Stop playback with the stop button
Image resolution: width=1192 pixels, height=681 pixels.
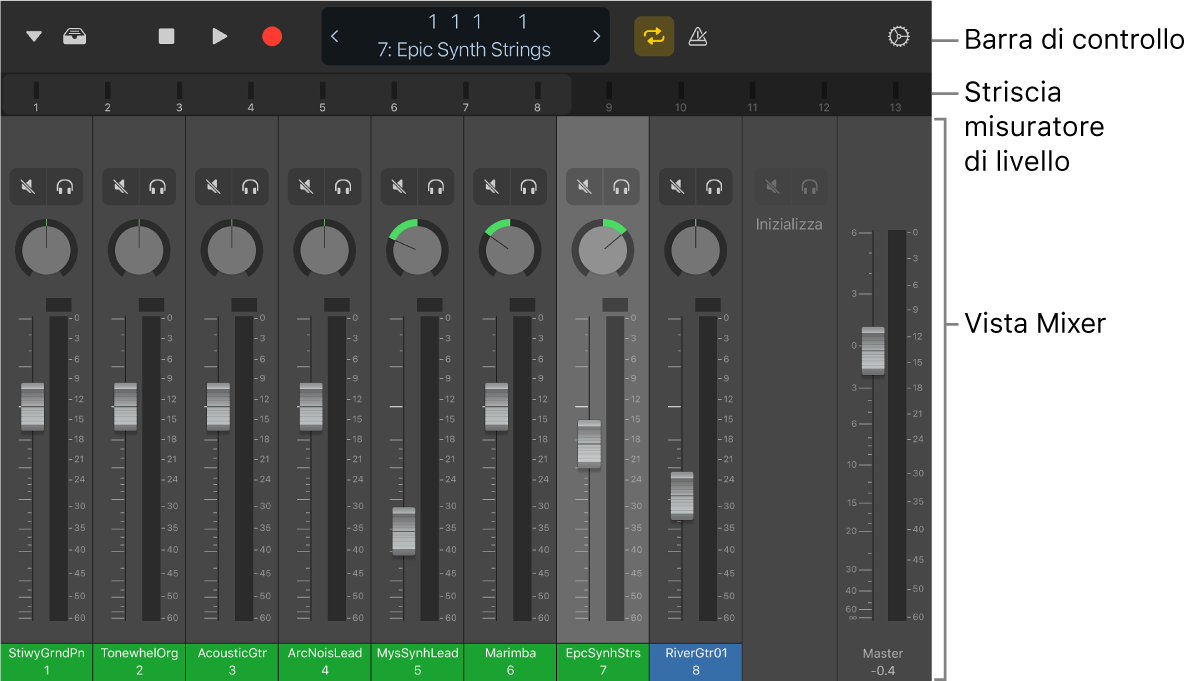point(166,36)
